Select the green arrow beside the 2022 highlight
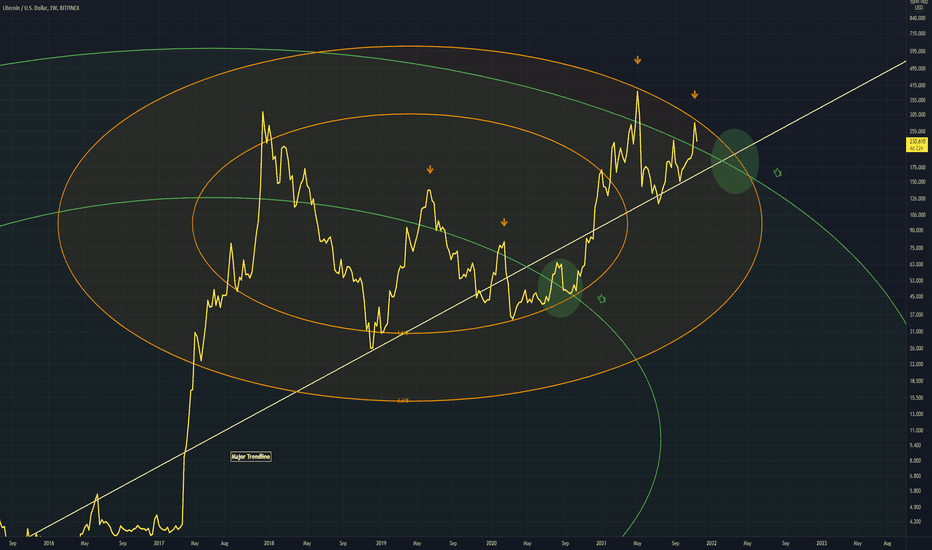The height and width of the screenshot is (550, 932). [777, 173]
